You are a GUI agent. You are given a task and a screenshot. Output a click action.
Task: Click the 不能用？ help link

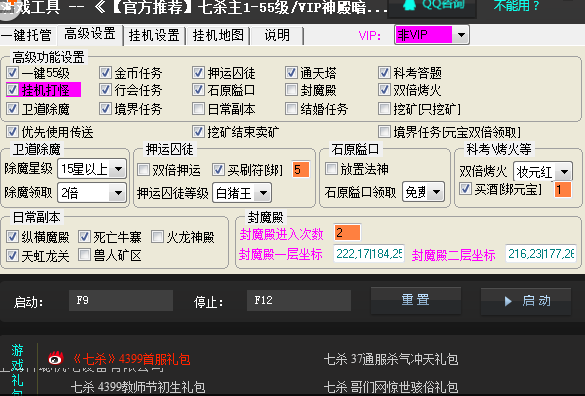516,5
